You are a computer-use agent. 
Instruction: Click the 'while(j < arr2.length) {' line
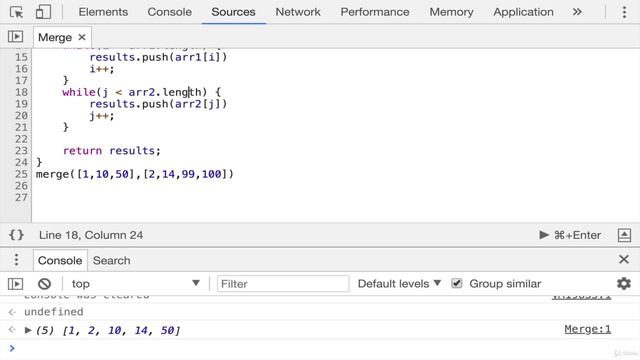pos(141,92)
